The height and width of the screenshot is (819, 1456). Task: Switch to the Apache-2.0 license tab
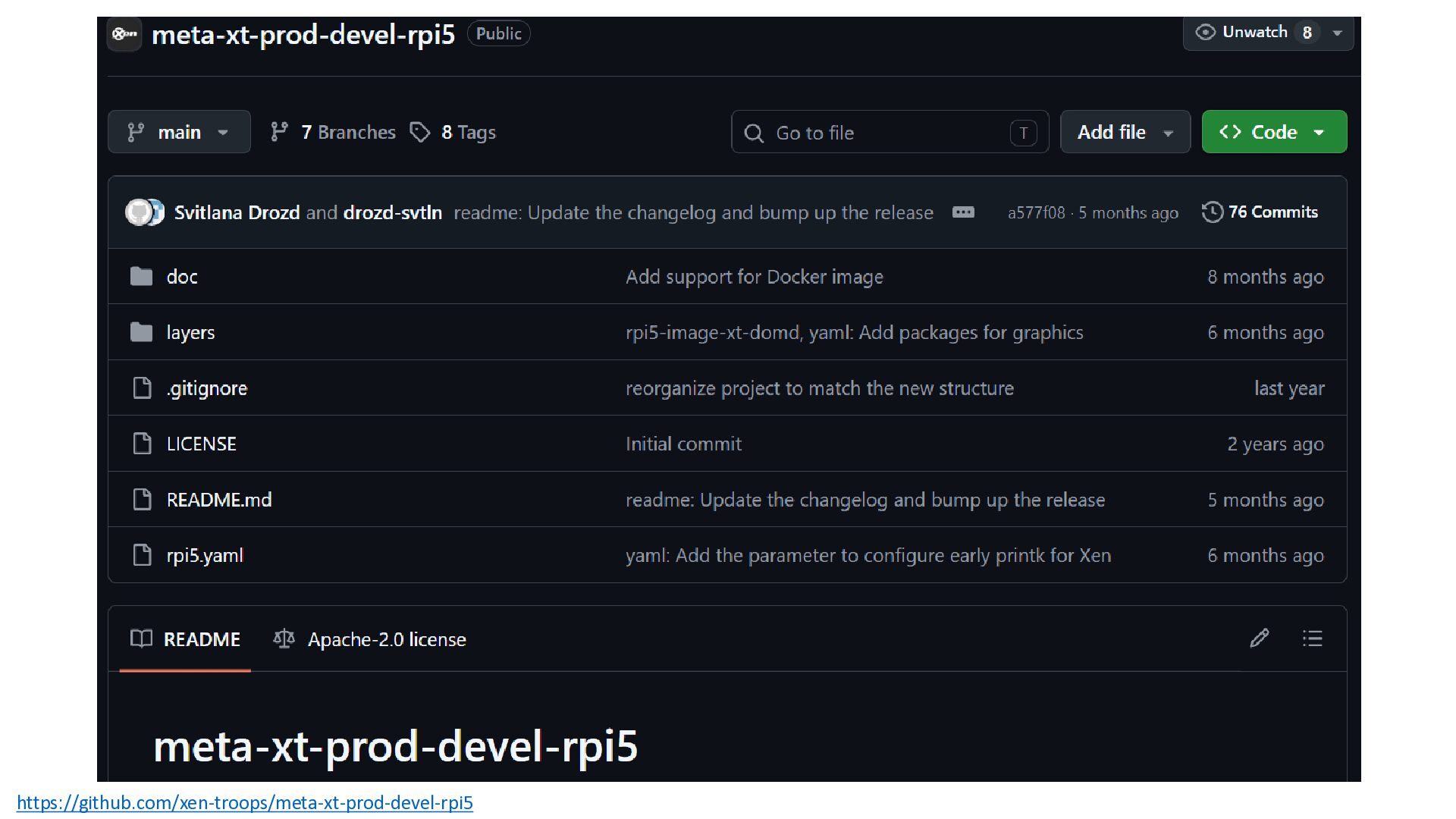370,639
